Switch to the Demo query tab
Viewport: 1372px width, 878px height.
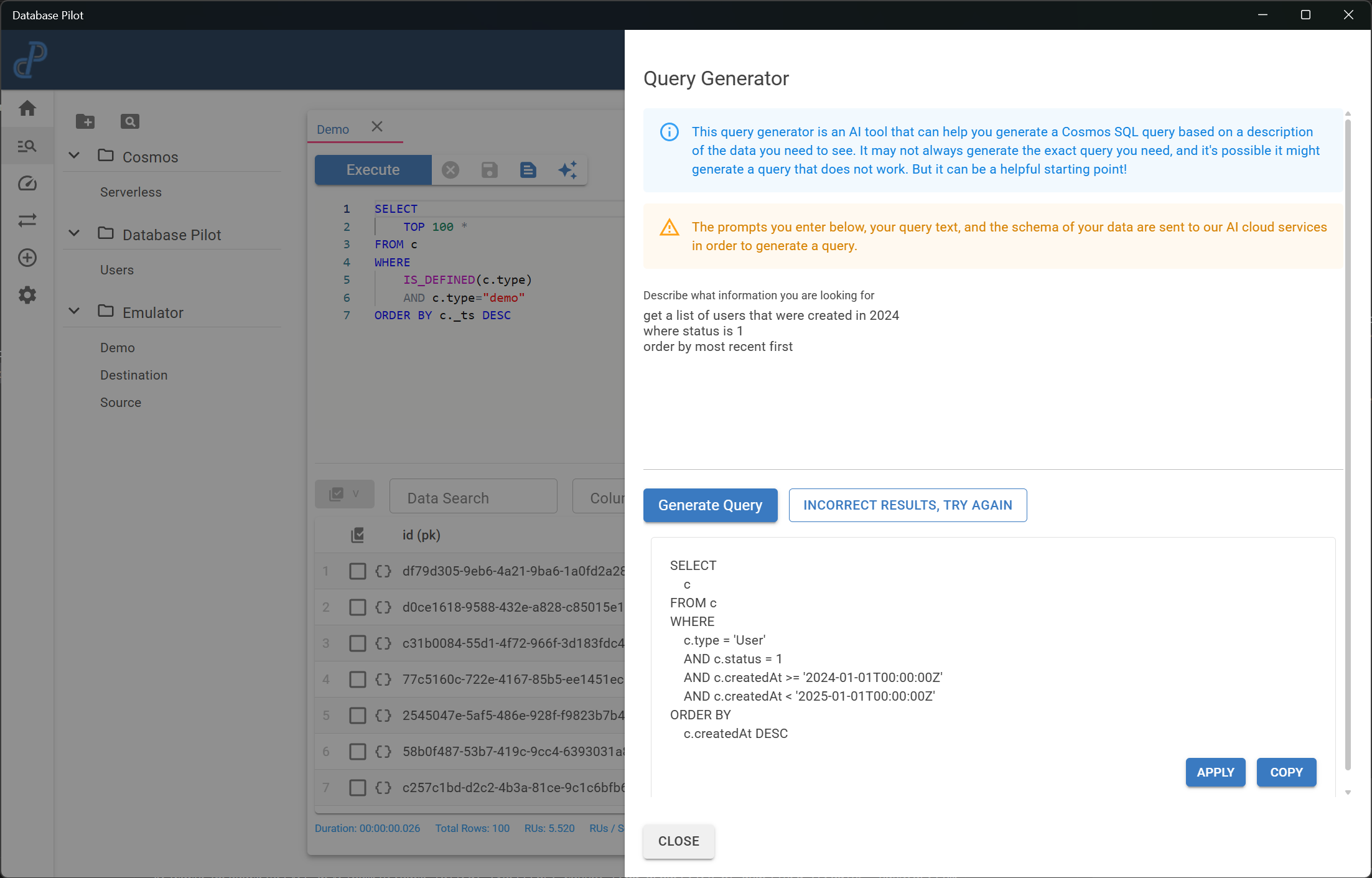333,129
